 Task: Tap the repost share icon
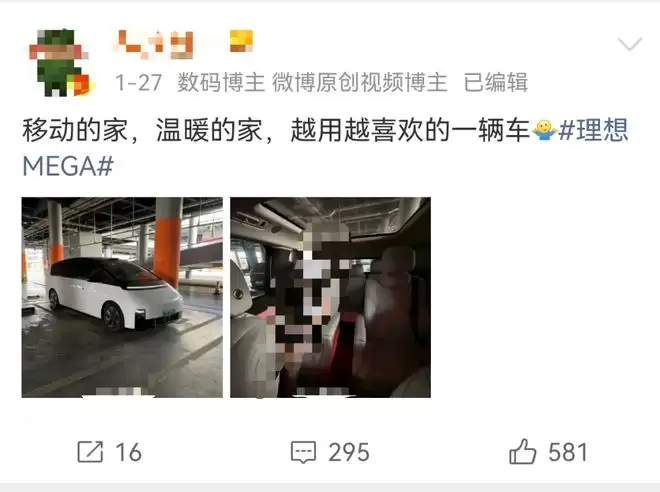[x=90, y=452]
